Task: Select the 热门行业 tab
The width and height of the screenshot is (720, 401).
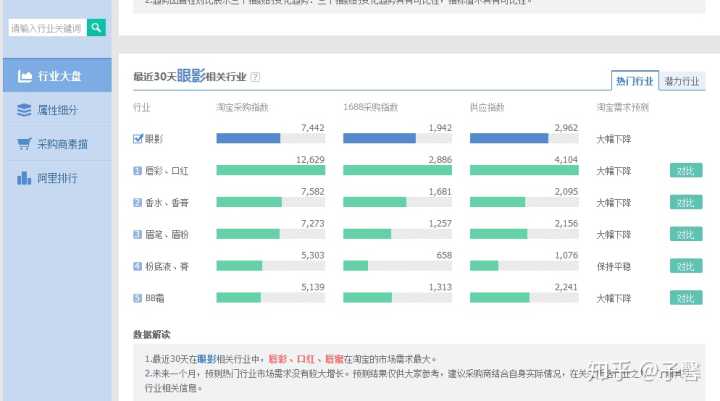Action: click(x=634, y=81)
